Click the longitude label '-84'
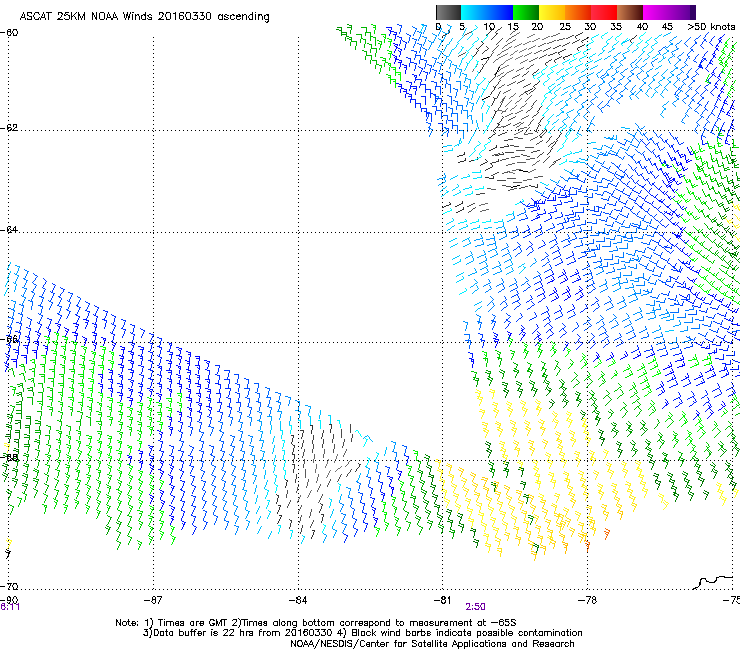This screenshot has height=650, width=740. (x=298, y=600)
